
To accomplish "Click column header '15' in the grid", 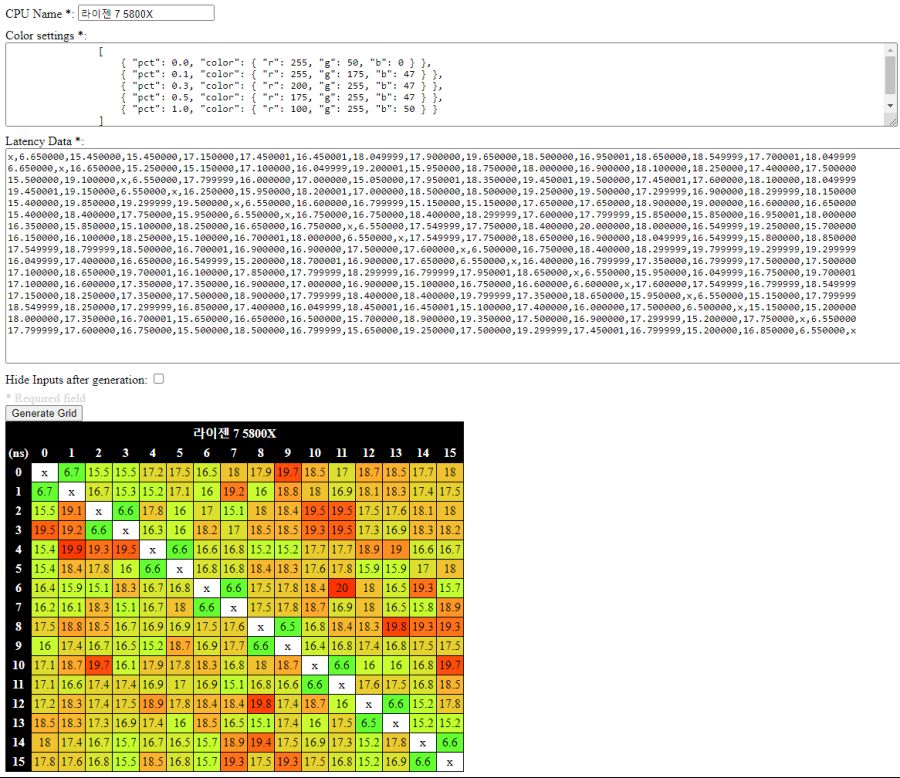I will 449,453.
